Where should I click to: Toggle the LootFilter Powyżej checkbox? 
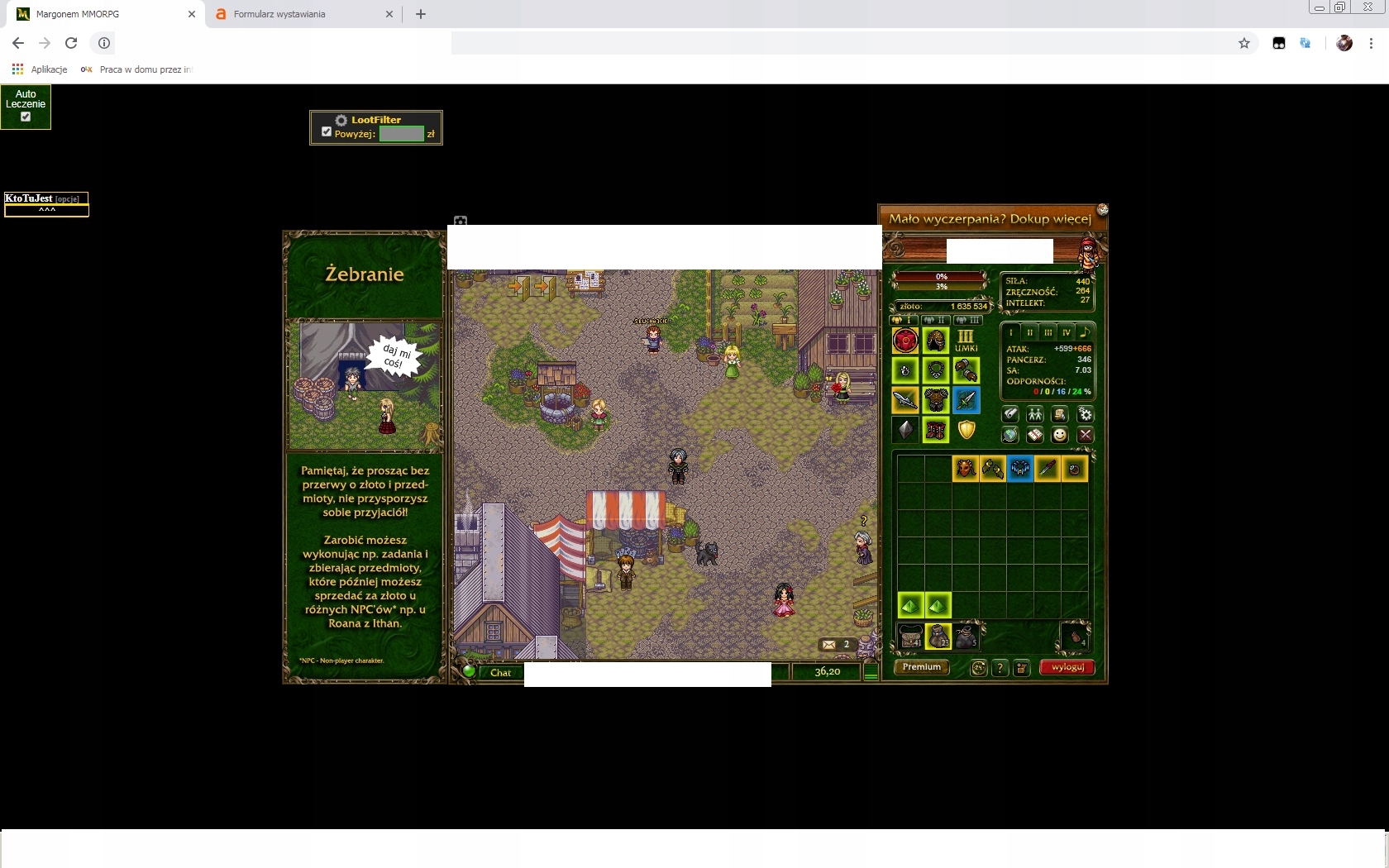tap(326, 132)
